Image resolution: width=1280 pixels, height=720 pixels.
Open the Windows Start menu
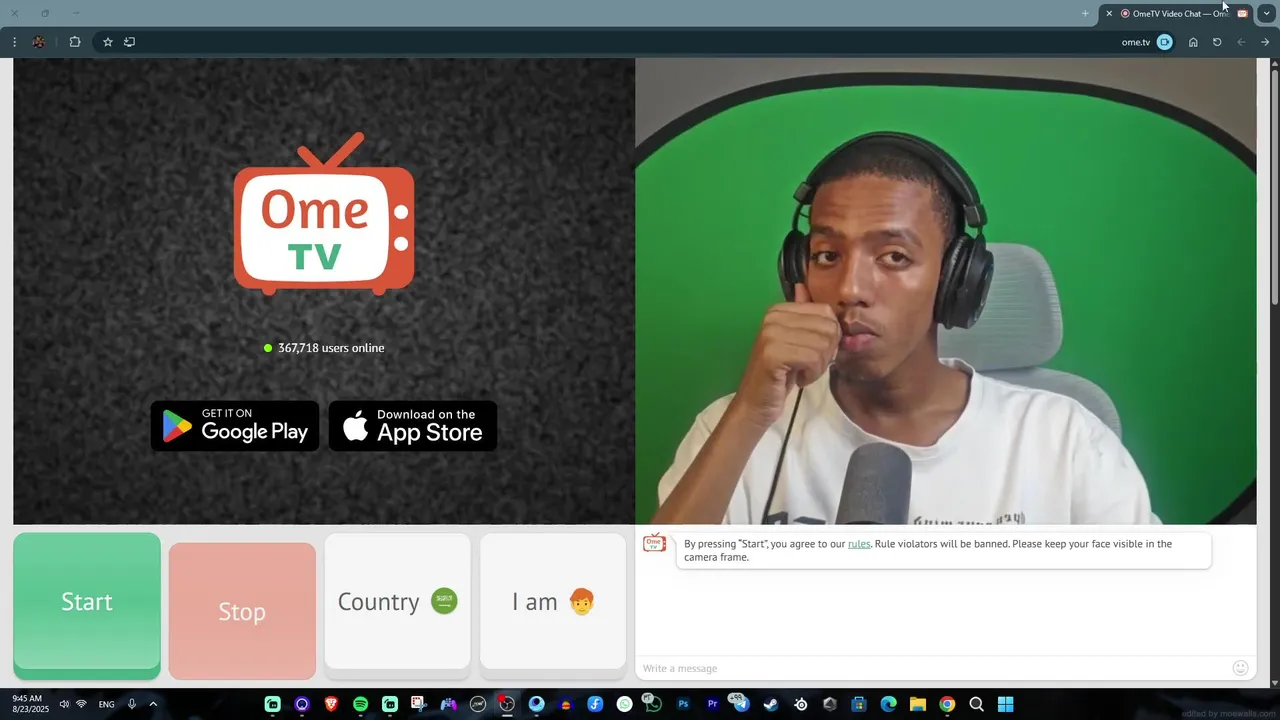click(1006, 704)
